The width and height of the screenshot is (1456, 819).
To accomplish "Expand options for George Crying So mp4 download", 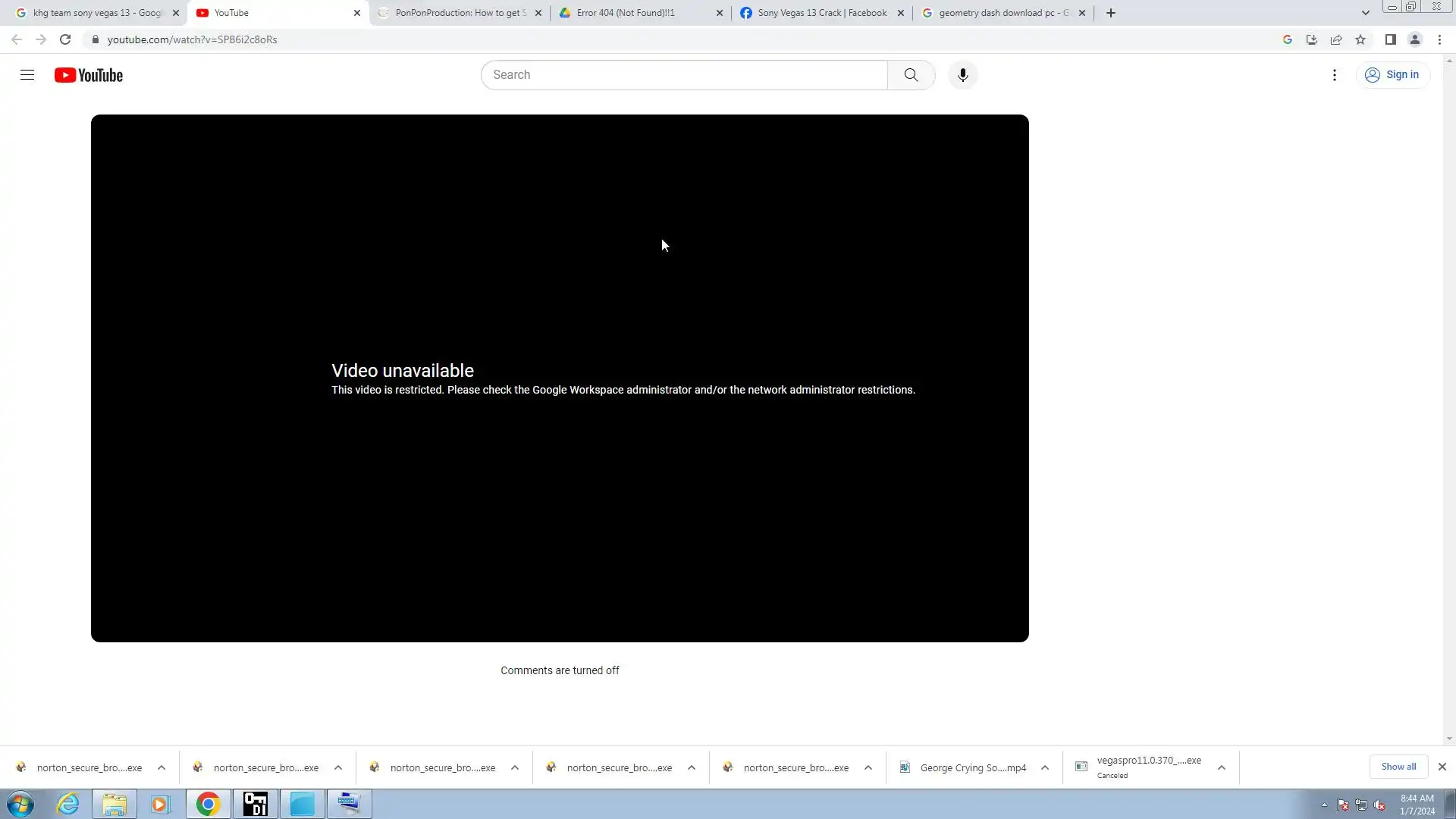I will pyautogui.click(x=1044, y=767).
